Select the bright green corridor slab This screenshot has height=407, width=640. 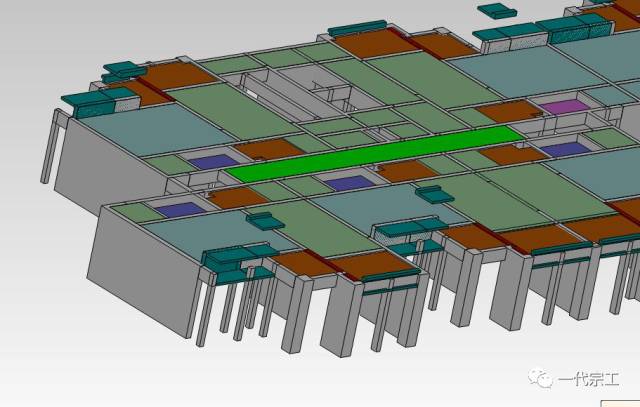374,154
